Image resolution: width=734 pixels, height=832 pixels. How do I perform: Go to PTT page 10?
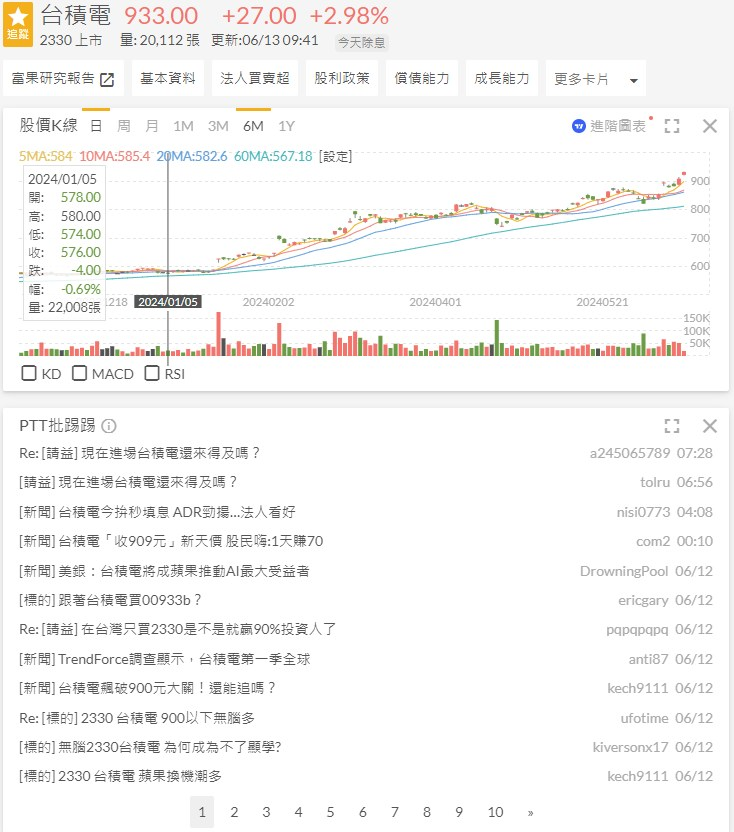coord(495,812)
